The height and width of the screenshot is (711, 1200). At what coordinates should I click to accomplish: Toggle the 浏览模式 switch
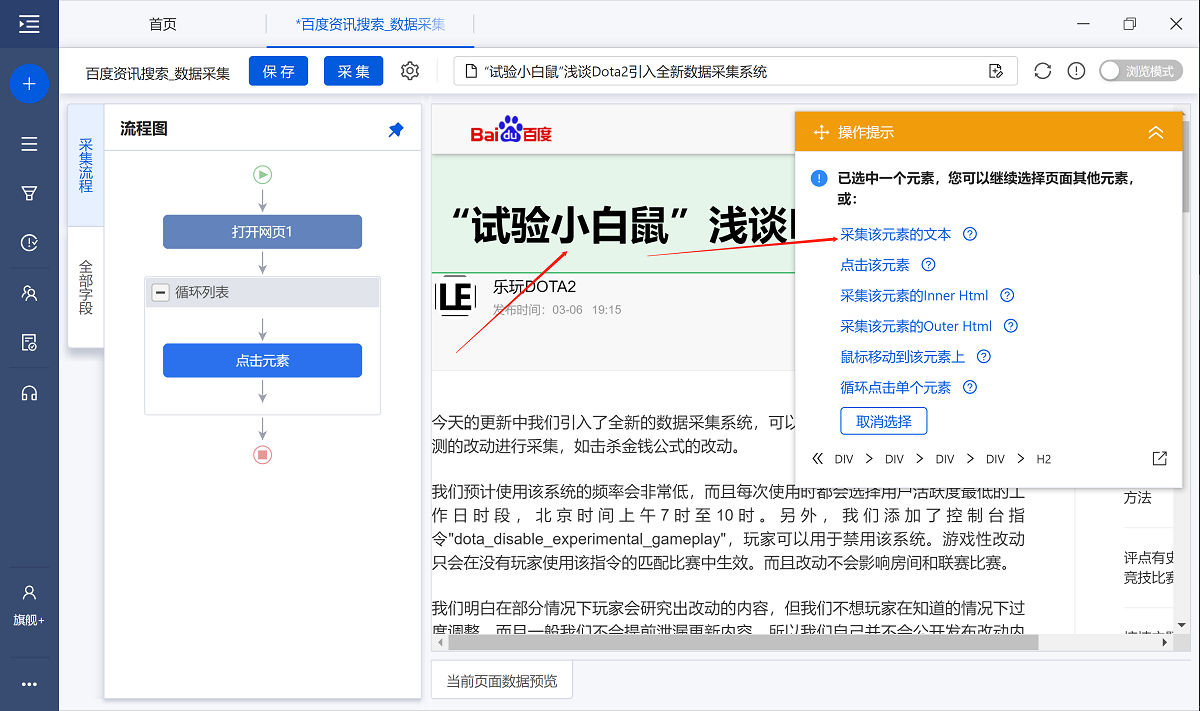(x=1140, y=71)
